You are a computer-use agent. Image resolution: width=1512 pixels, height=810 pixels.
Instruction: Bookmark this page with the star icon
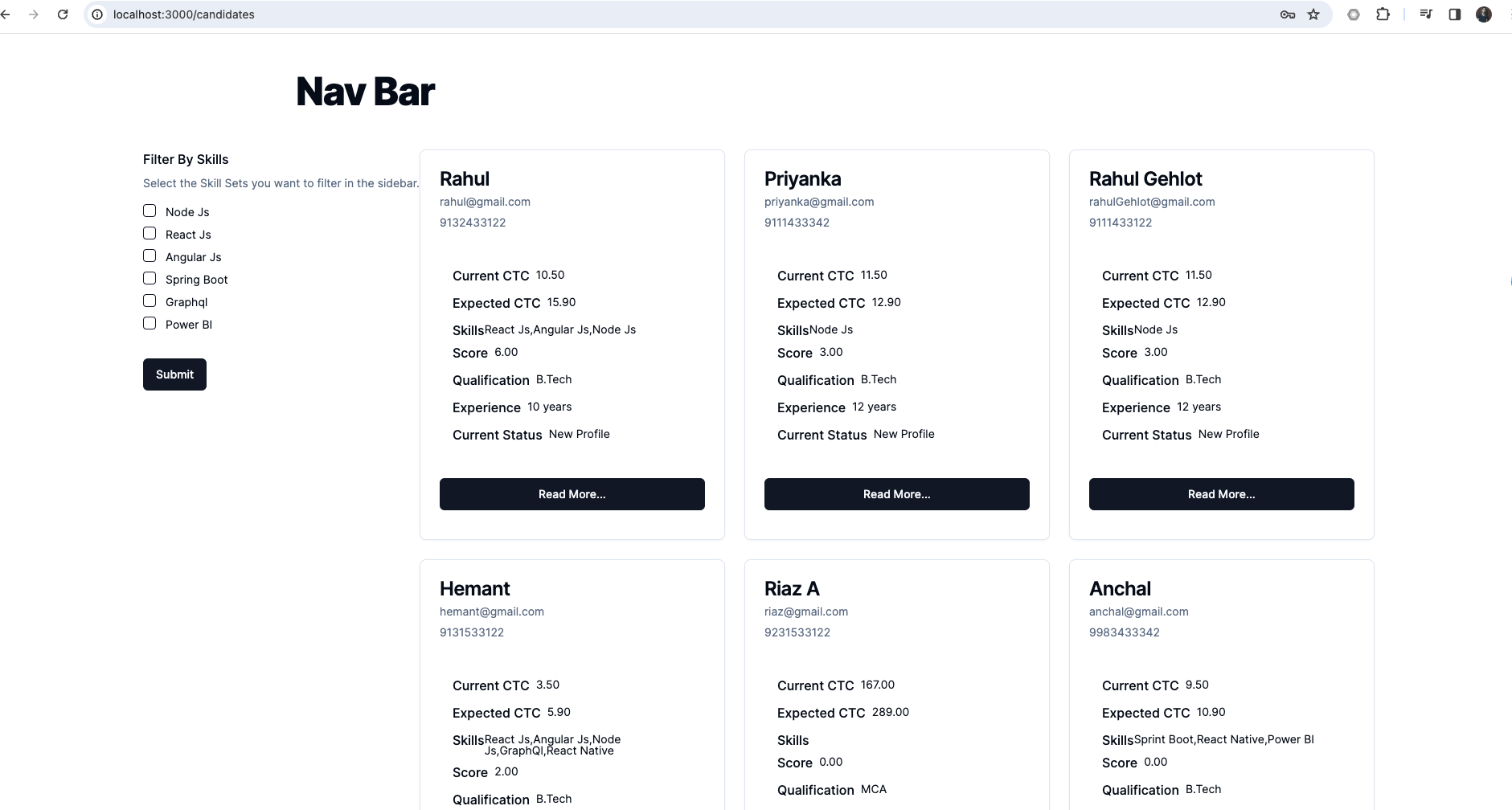[x=1313, y=14]
